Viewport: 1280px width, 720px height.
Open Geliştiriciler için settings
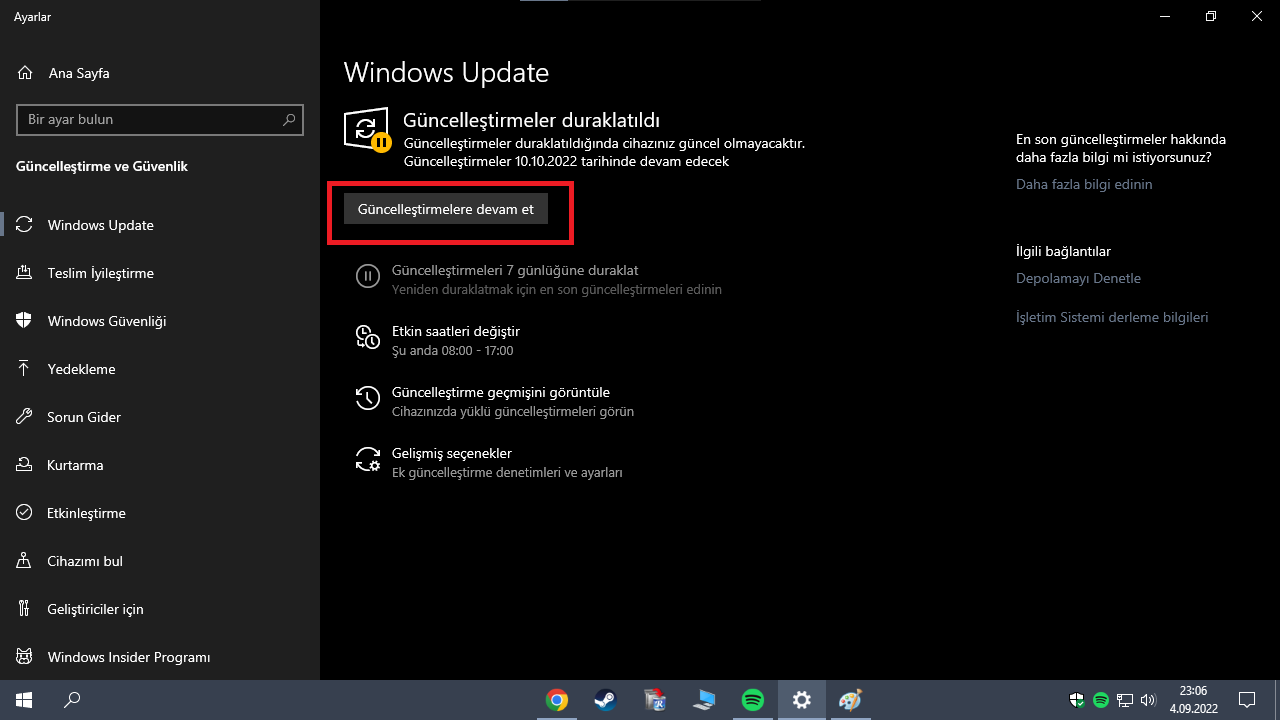(160, 609)
